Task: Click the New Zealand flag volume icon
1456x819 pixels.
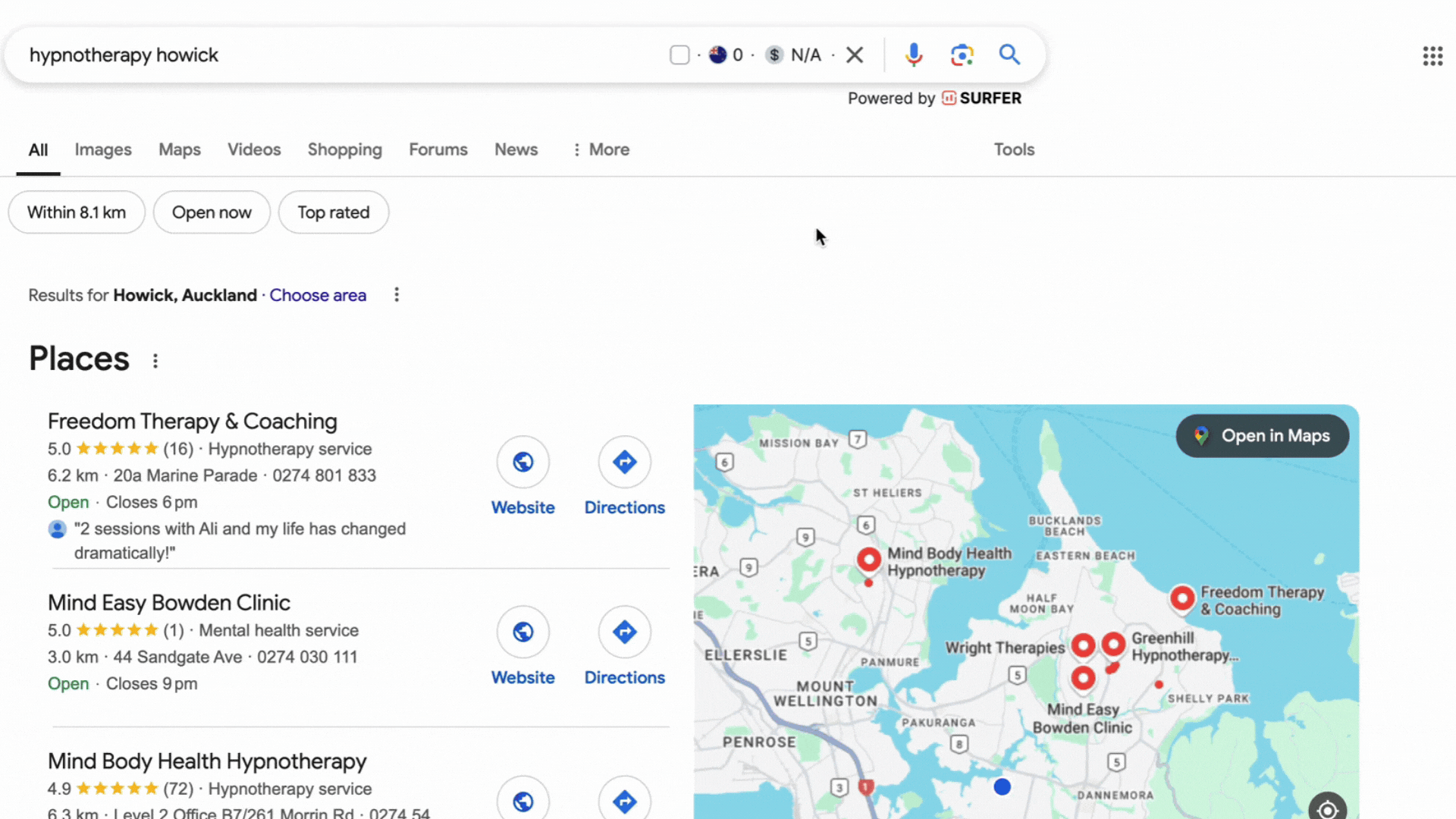Action: click(x=717, y=55)
